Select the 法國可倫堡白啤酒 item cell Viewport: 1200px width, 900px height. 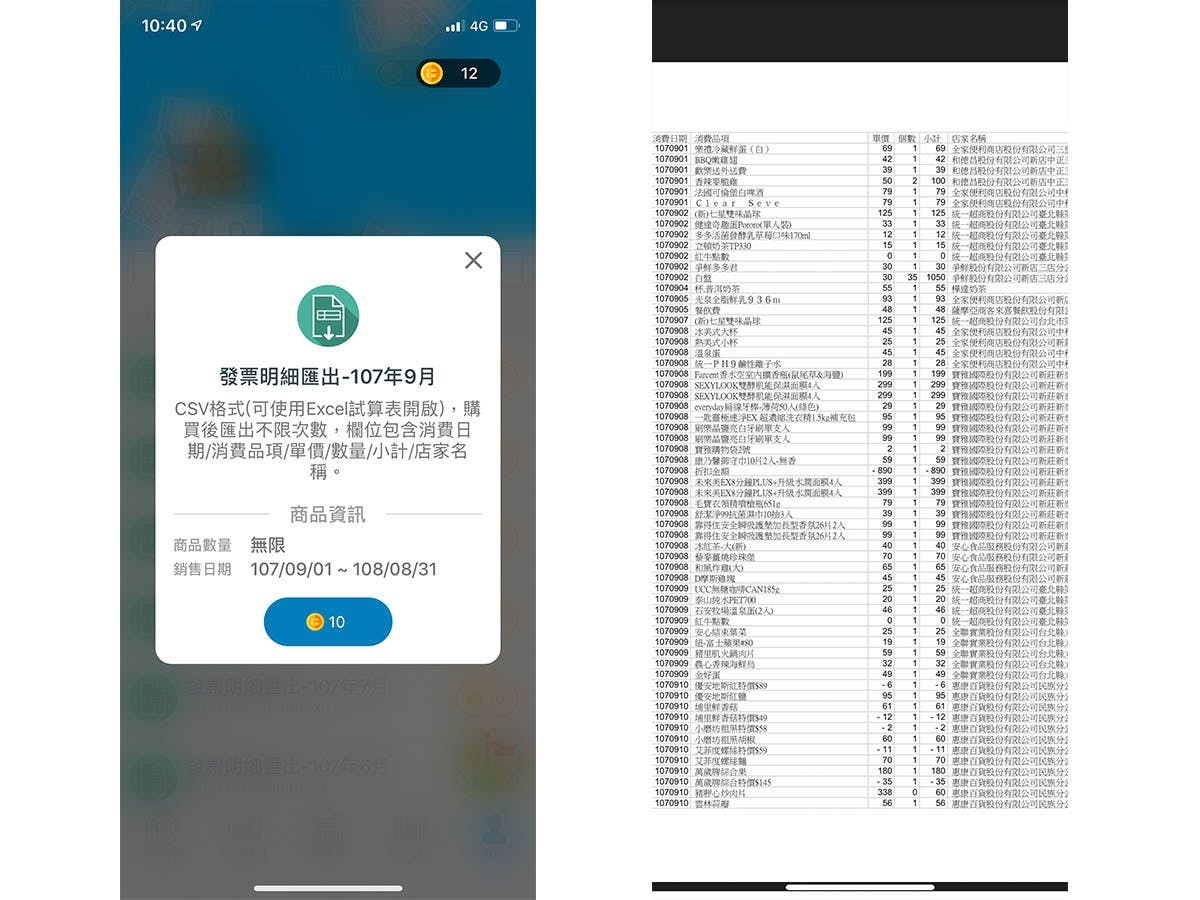tap(727, 192)
